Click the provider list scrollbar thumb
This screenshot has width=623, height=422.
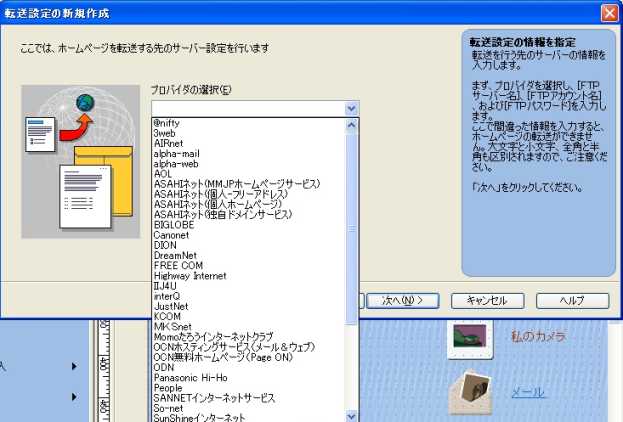(351, 229)
